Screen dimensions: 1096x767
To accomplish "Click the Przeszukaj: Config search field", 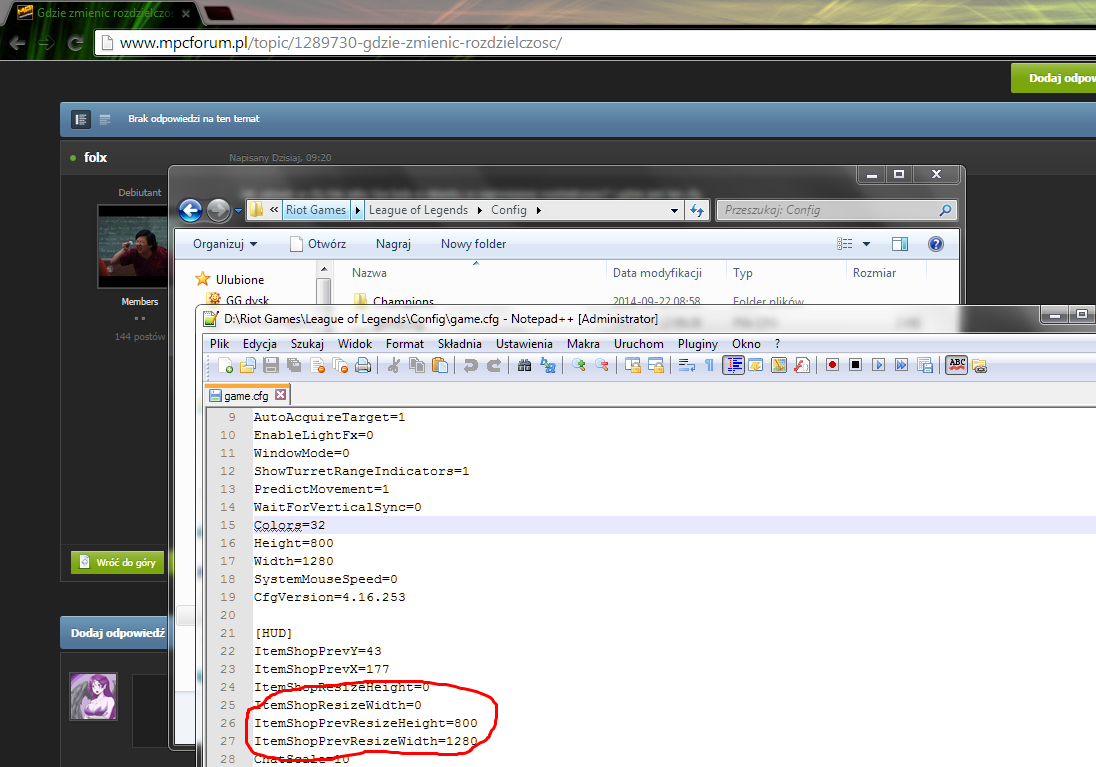I will pos(835,210).
